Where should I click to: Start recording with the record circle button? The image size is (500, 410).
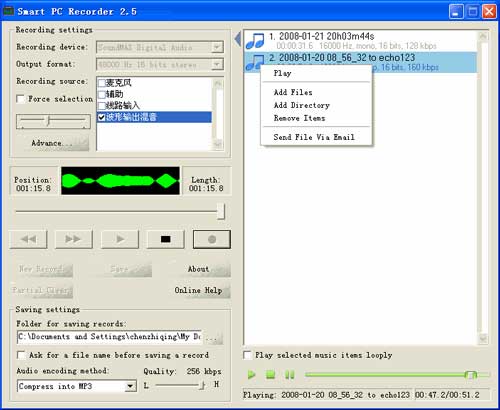pos(212,239)
